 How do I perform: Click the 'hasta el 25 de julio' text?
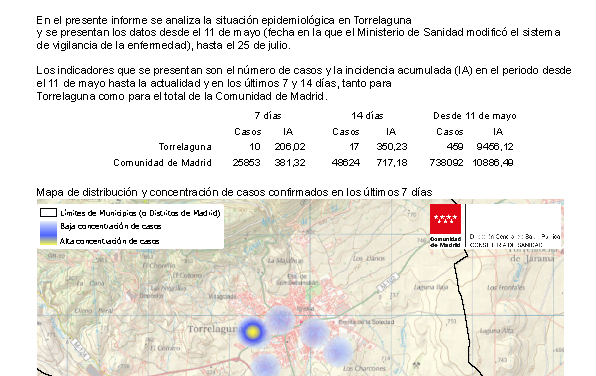243,46
